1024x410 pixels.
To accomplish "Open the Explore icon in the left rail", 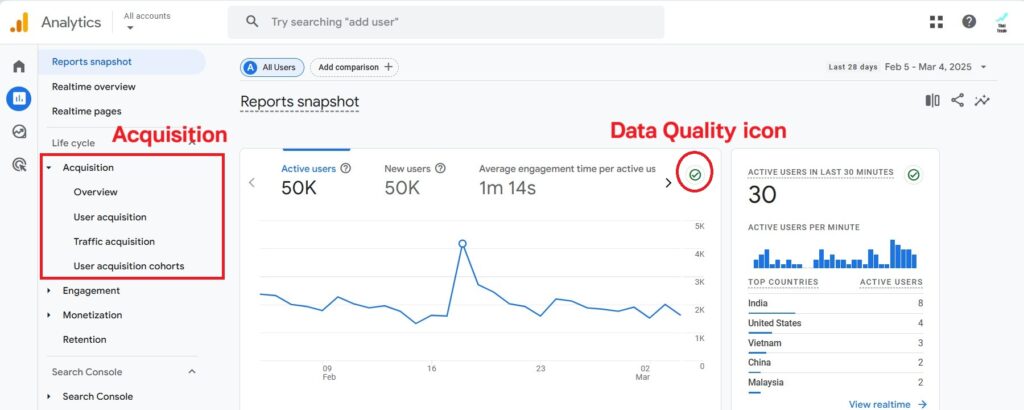I will [19, 132].
